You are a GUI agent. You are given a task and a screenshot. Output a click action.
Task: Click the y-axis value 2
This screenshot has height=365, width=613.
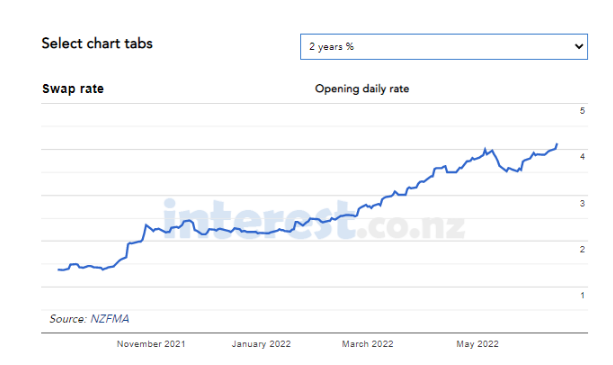583,249
